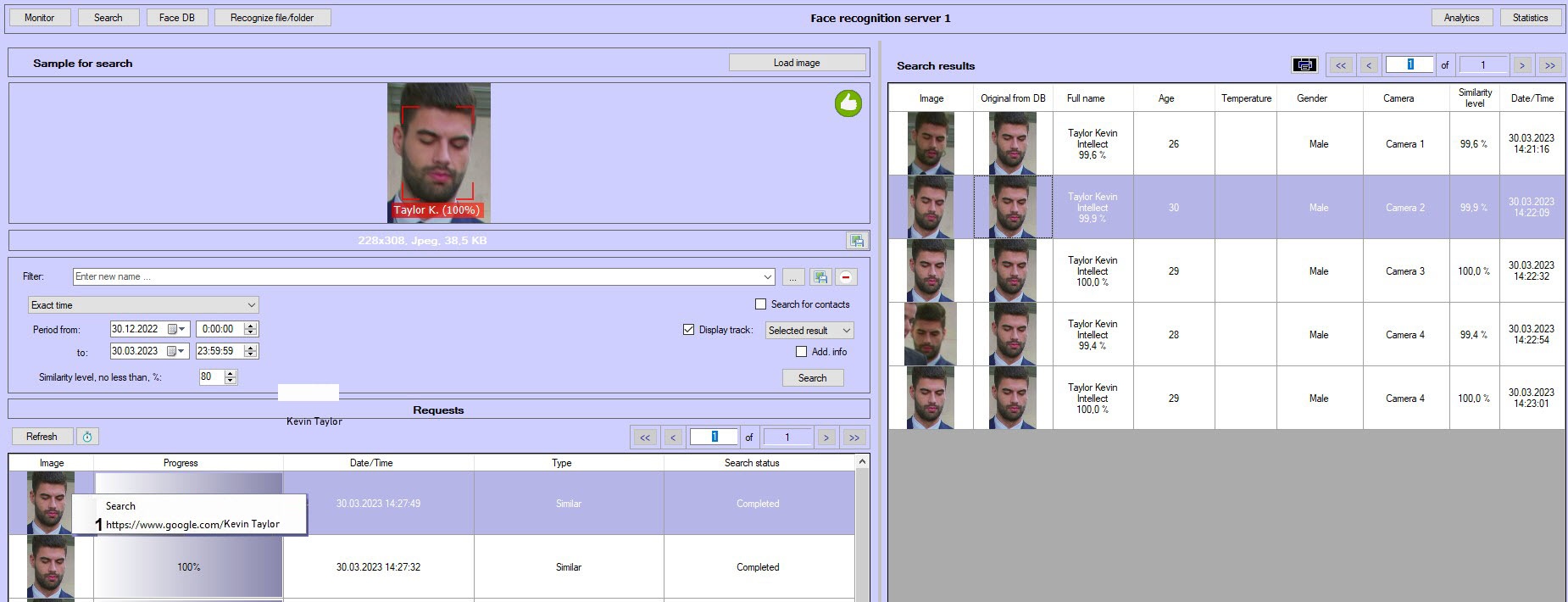Screen dimensions: 1568x602
Task: Select the Camera 3 result row thumbnail
Action: tap(930, 271)
